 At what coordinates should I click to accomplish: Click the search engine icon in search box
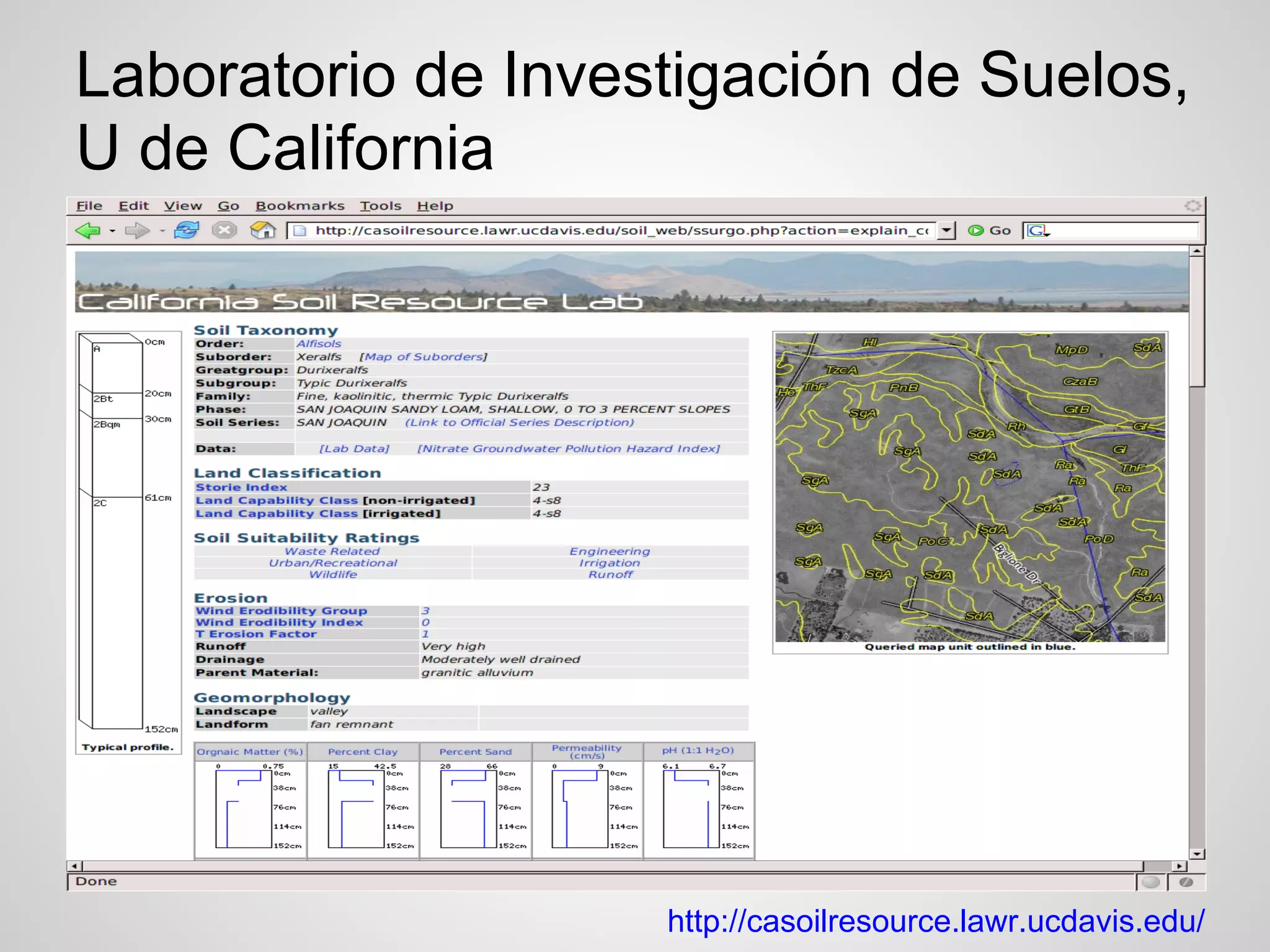(x=1037, y=231)
